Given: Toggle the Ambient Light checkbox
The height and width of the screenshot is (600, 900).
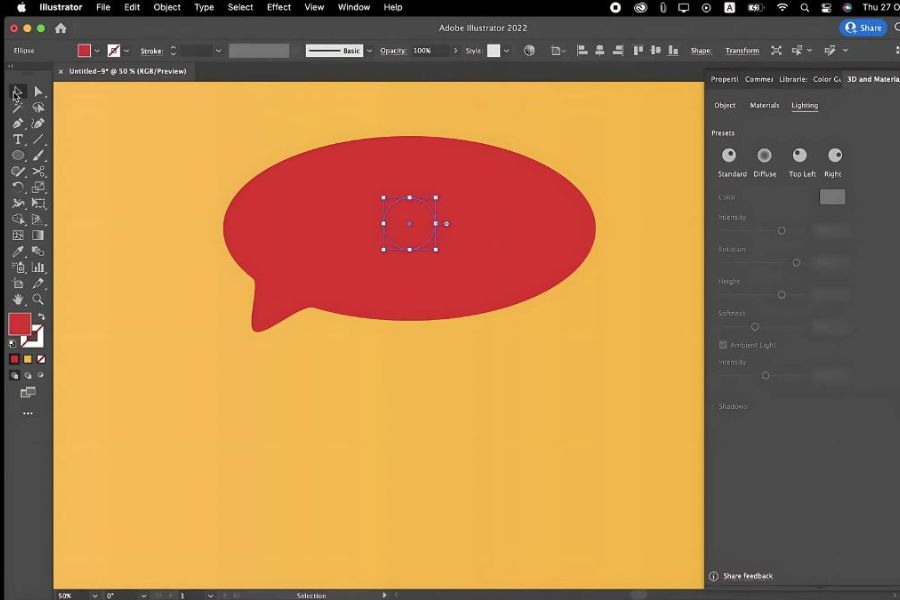Looking at the screenshot, I should click(723, 345).
